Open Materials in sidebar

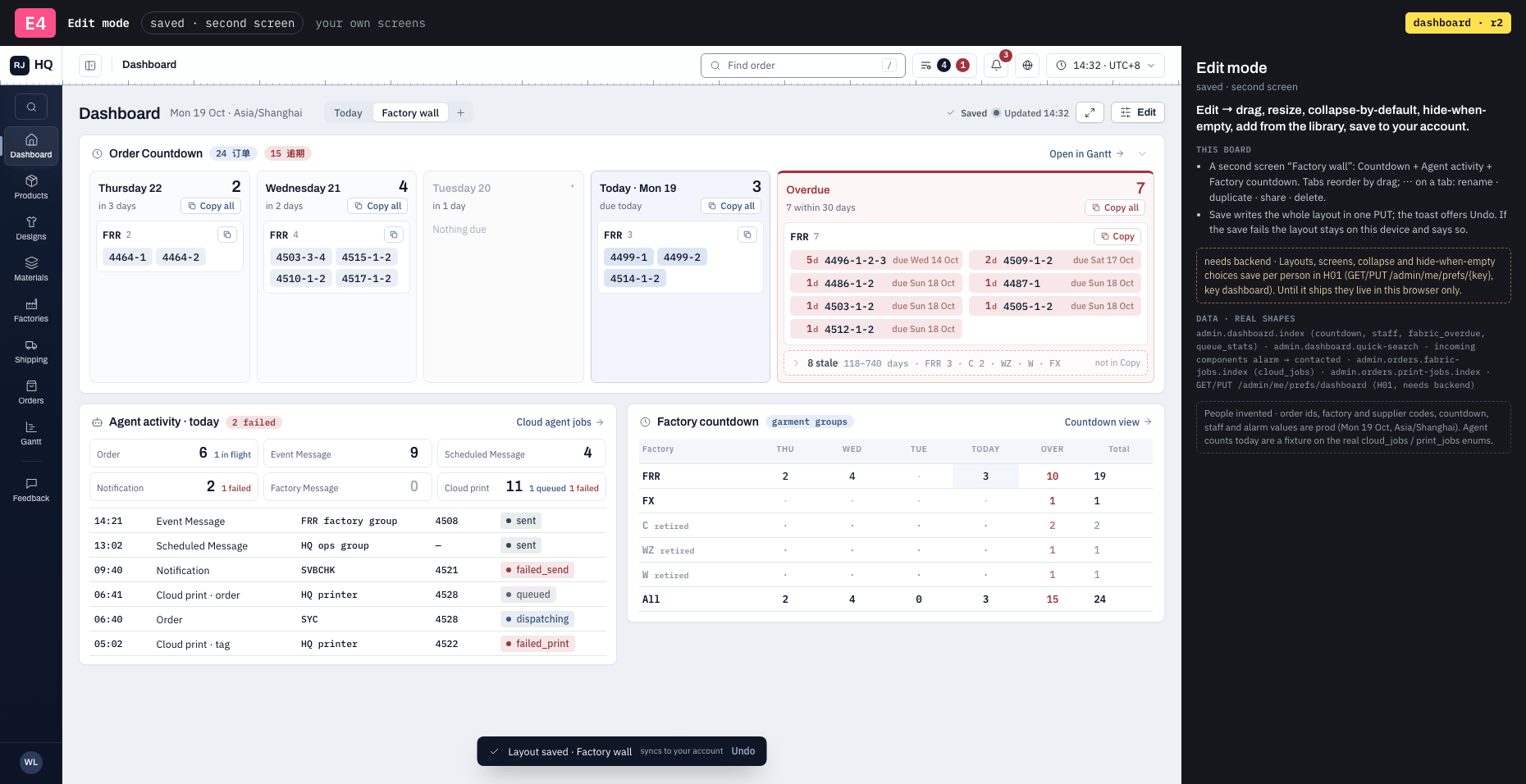(31, 269)
